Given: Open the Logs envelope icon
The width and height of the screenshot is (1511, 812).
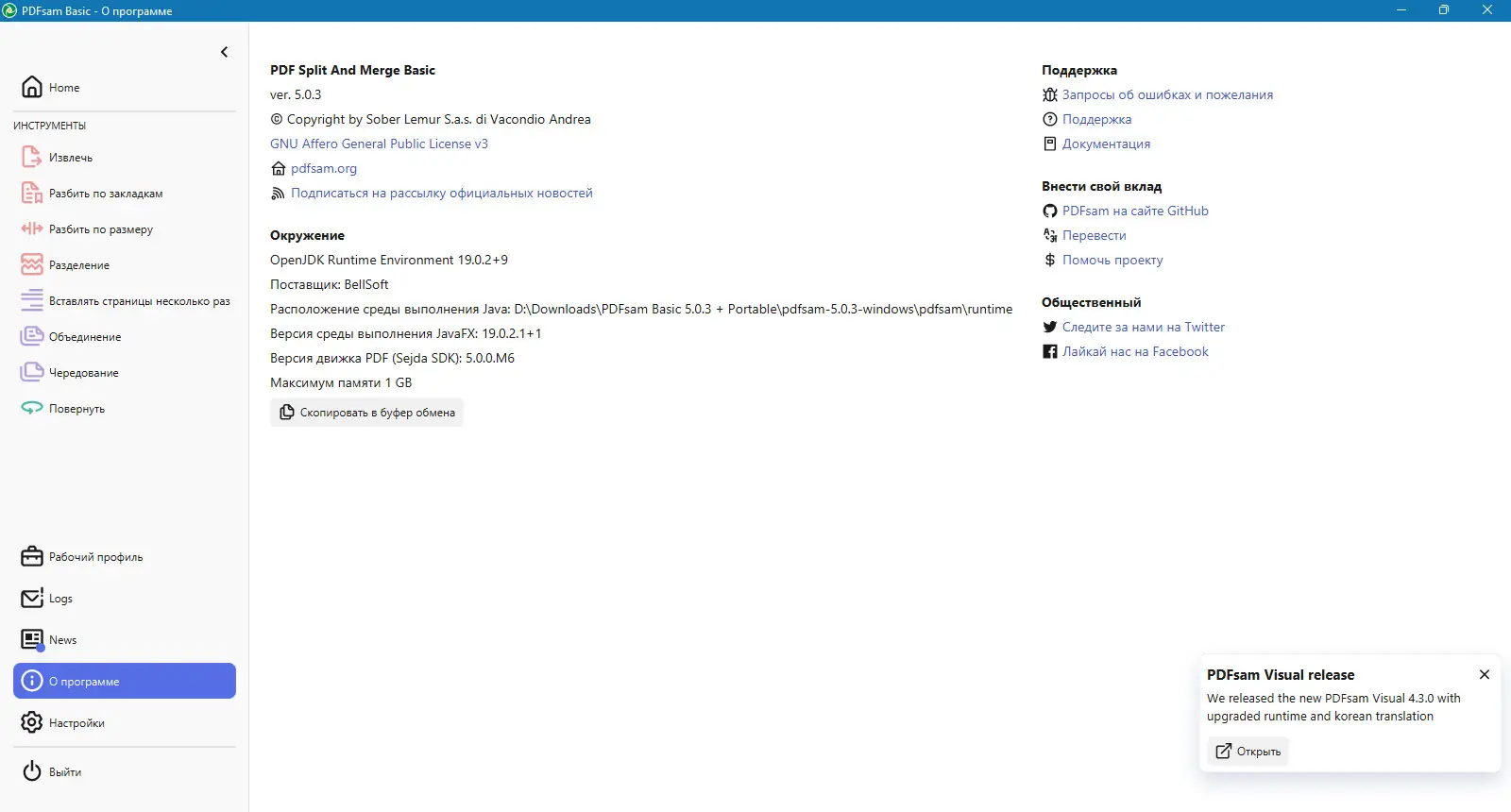Looking at the screenshot, I should (32, 598).
